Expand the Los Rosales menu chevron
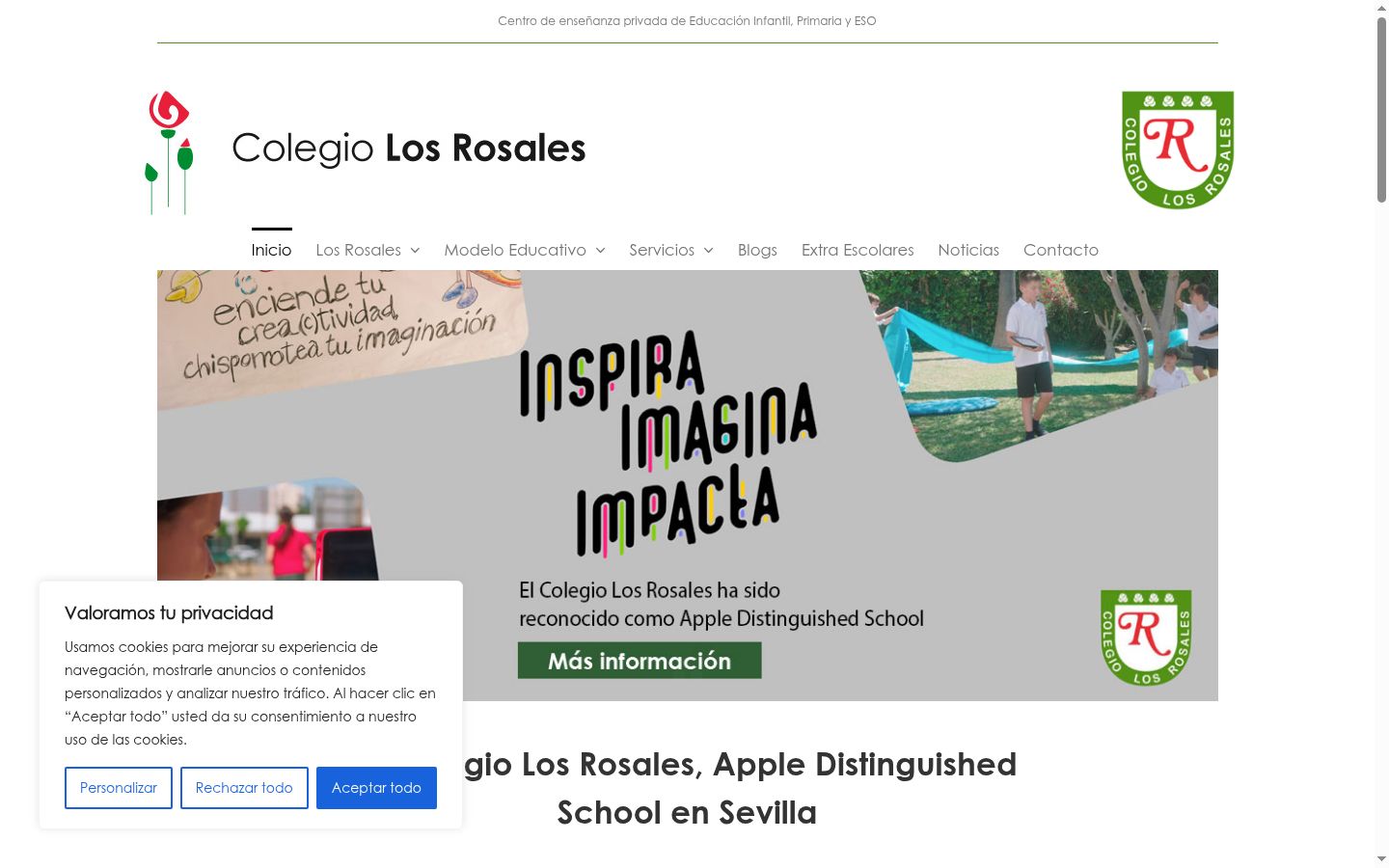Image resolution: width=1389 pixels, height=868 pixels. coord(415,251)
